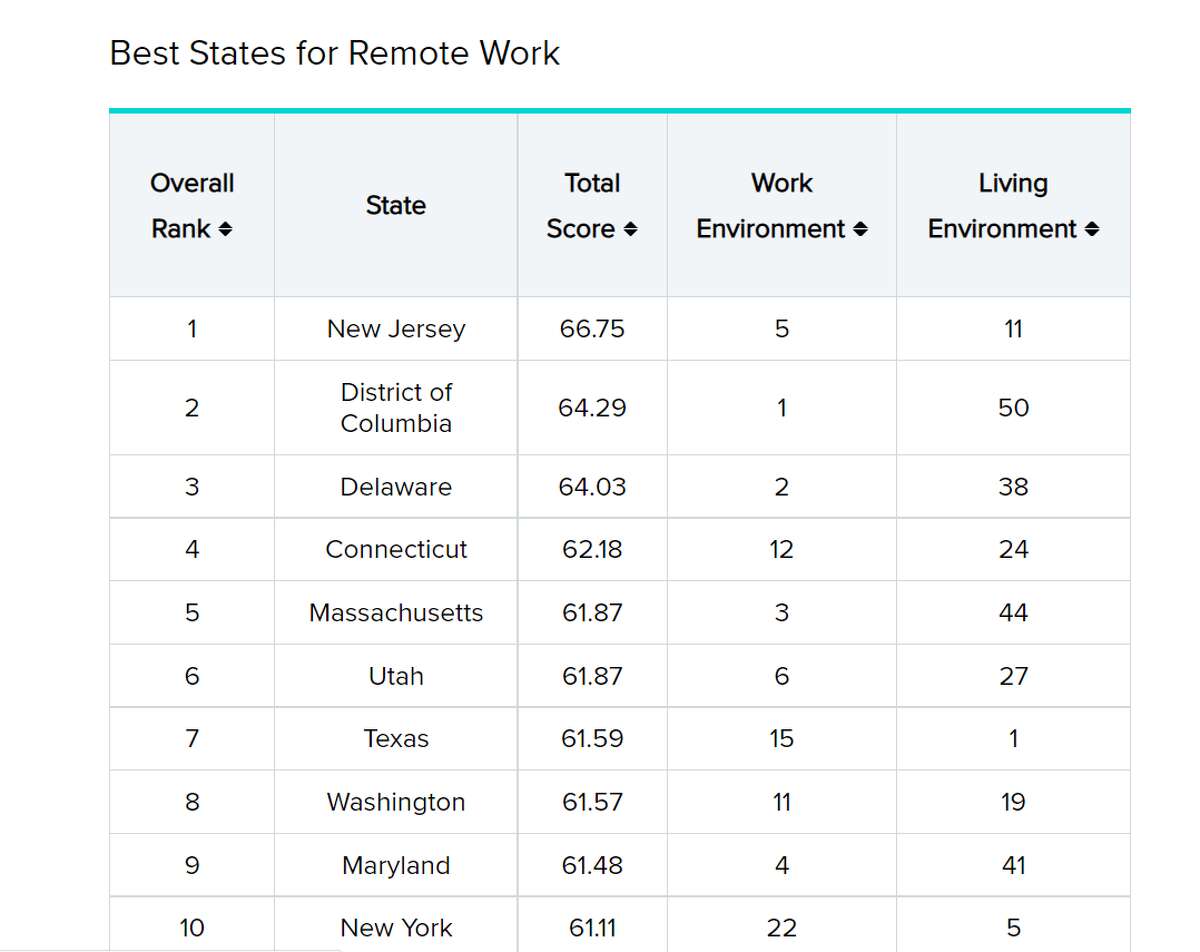Select the Best States for Remote Work heading
The height and width of the screenshot is (952, 1200).
(335, 53)
